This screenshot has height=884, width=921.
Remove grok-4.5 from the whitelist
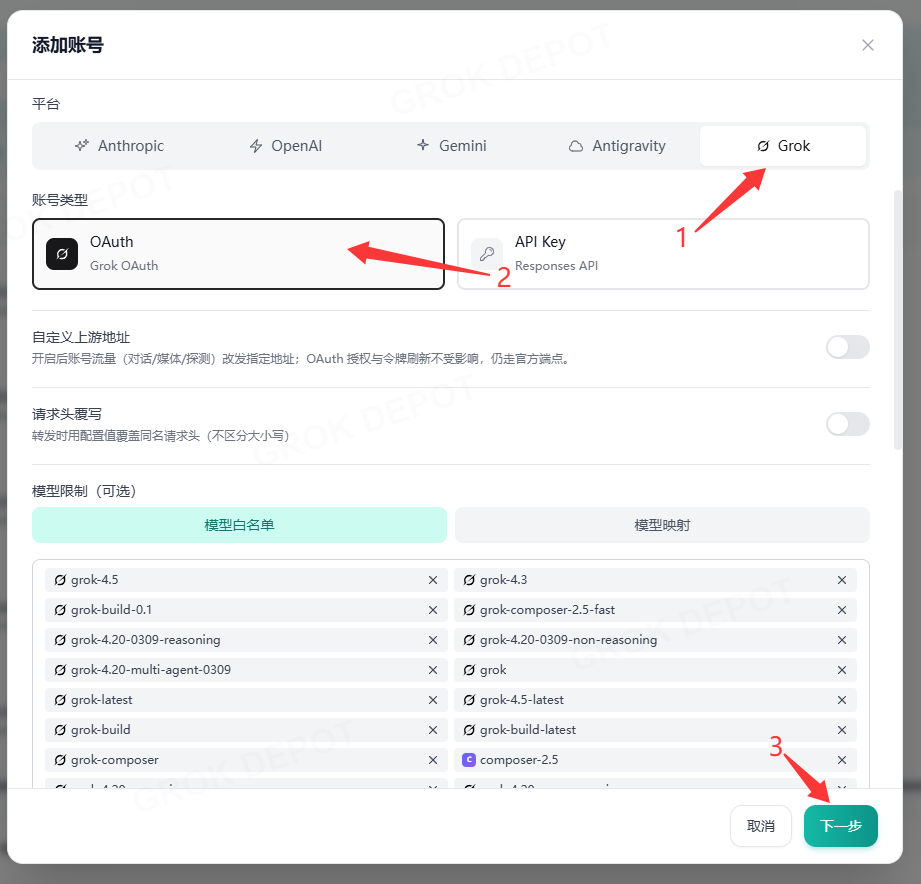[x=433, y=580]
